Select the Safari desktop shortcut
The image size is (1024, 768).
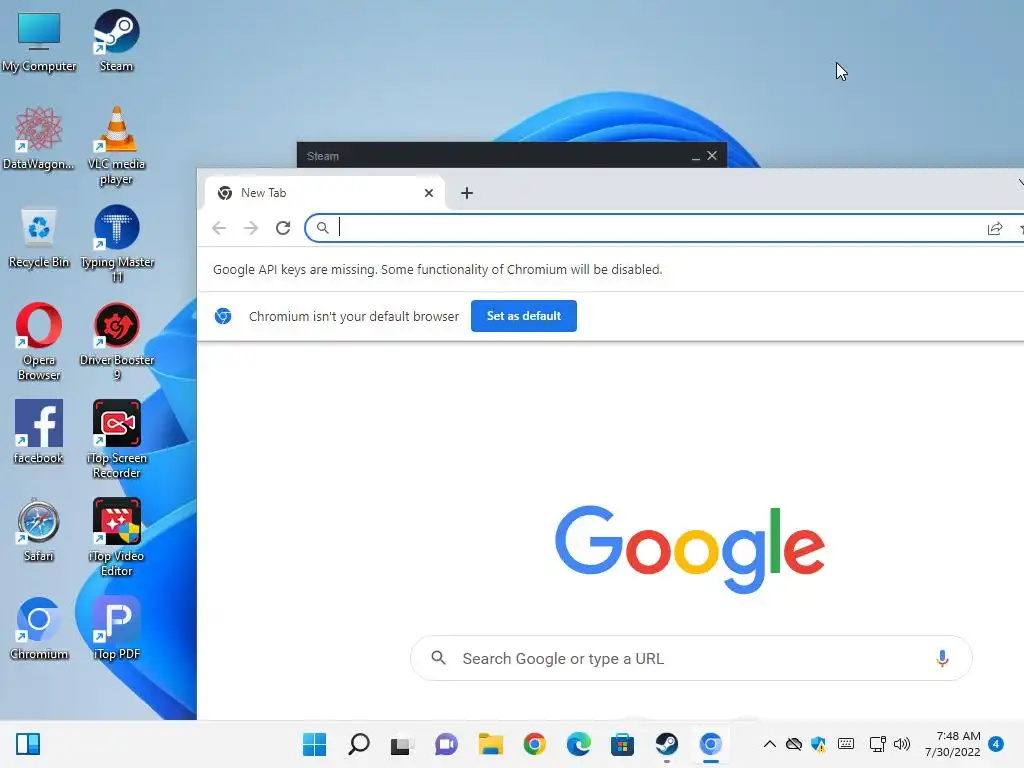pyautogui.click(x=39, y=530)
